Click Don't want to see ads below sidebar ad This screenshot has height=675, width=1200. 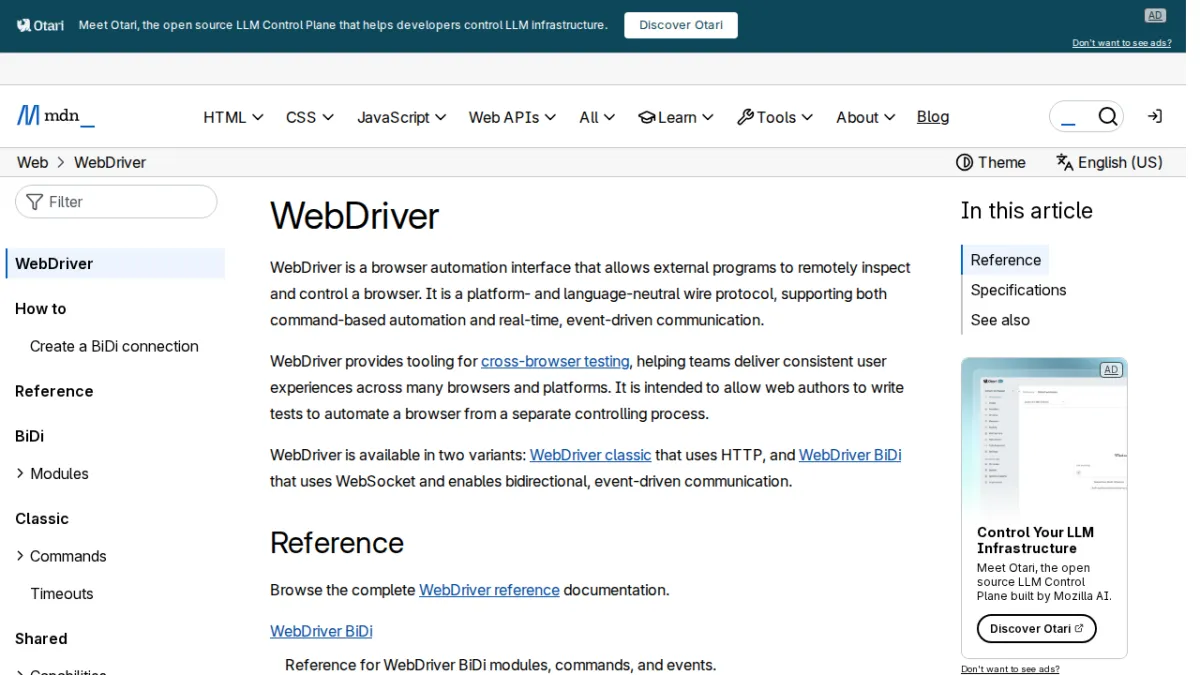(1010, 669)
